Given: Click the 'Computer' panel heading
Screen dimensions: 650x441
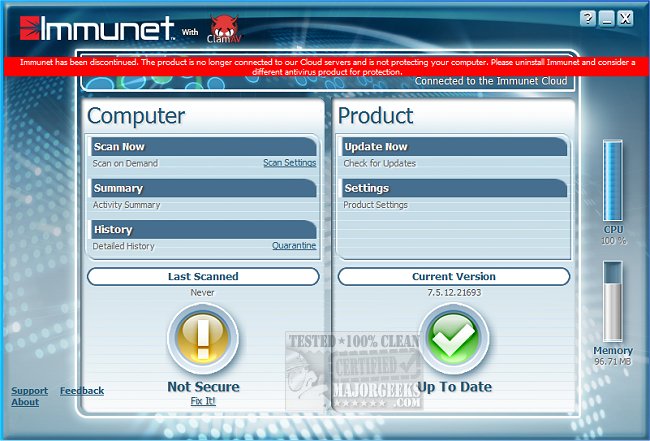Looking at the screenshot, I should click(136, 116).
